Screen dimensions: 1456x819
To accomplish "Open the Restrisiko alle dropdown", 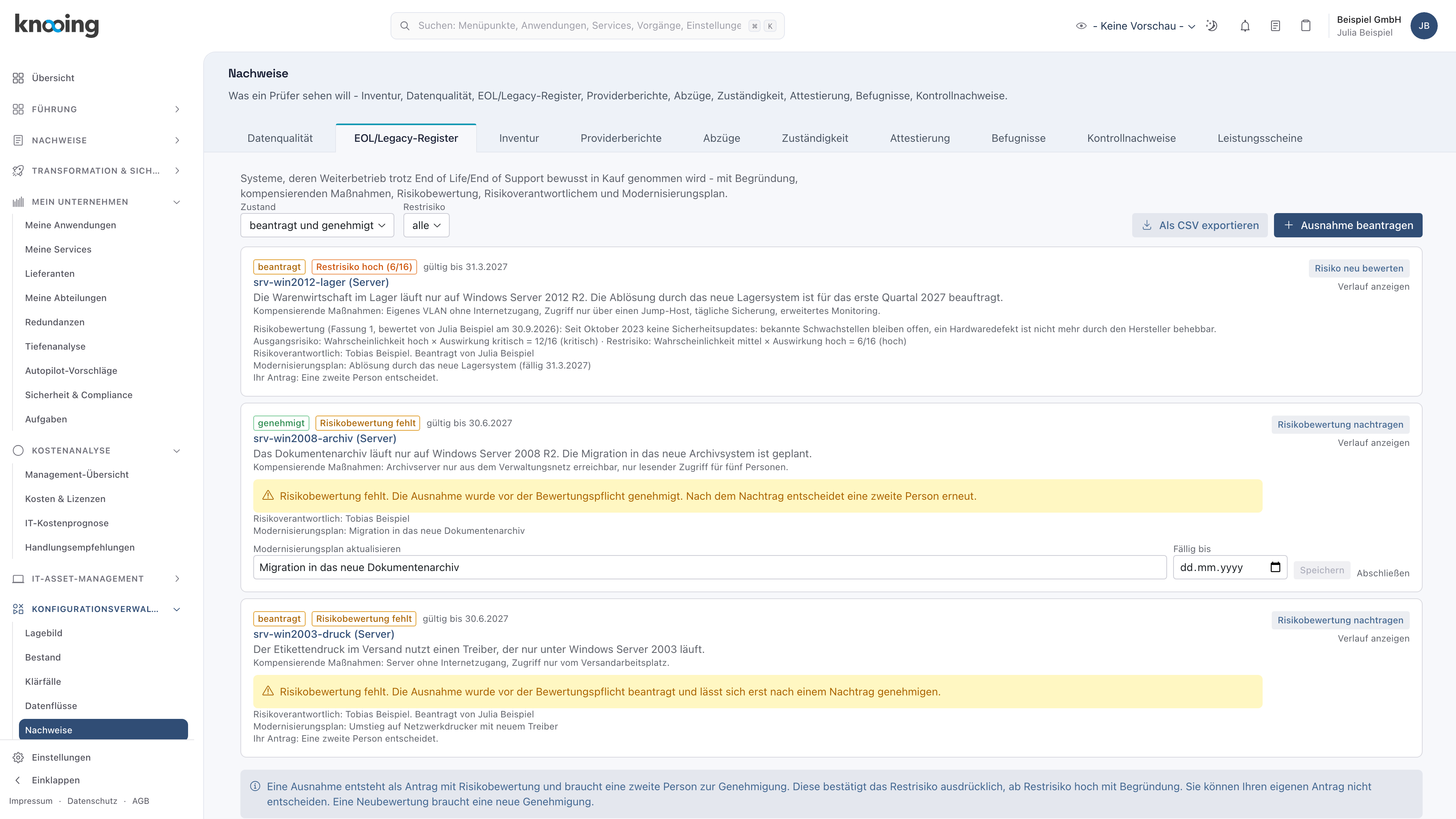I will click(426, 226).
